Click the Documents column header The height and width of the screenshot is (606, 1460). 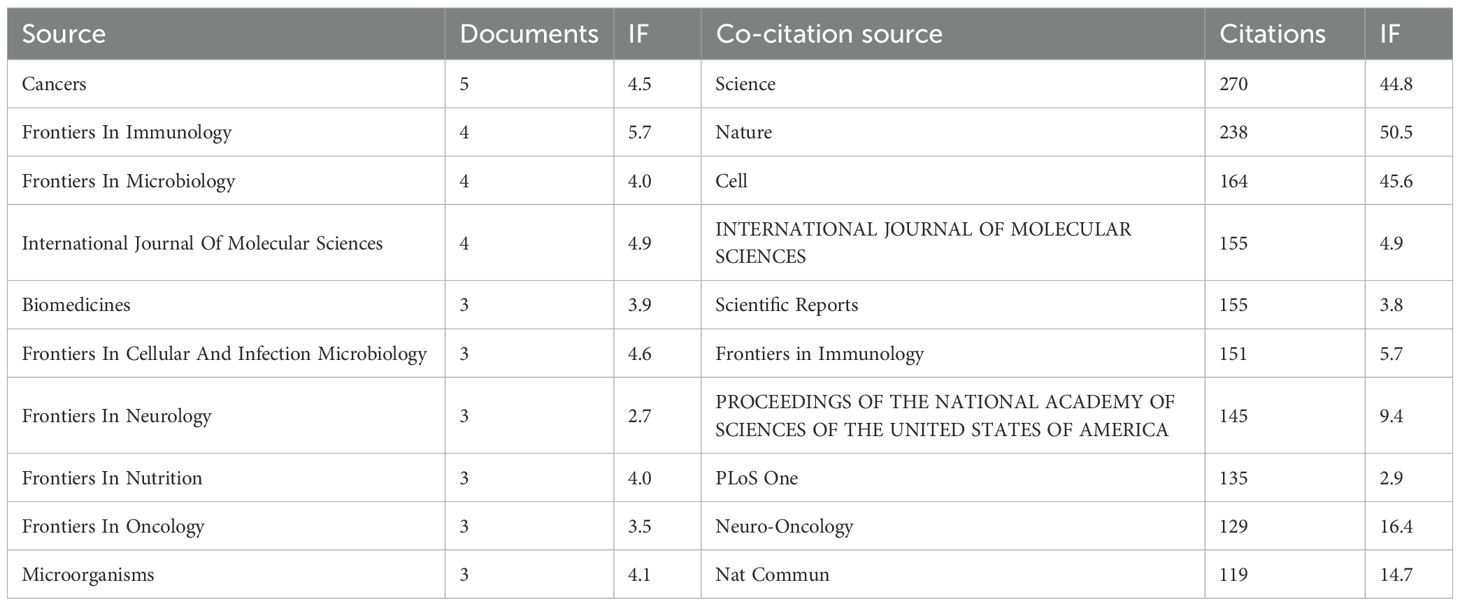528,34
